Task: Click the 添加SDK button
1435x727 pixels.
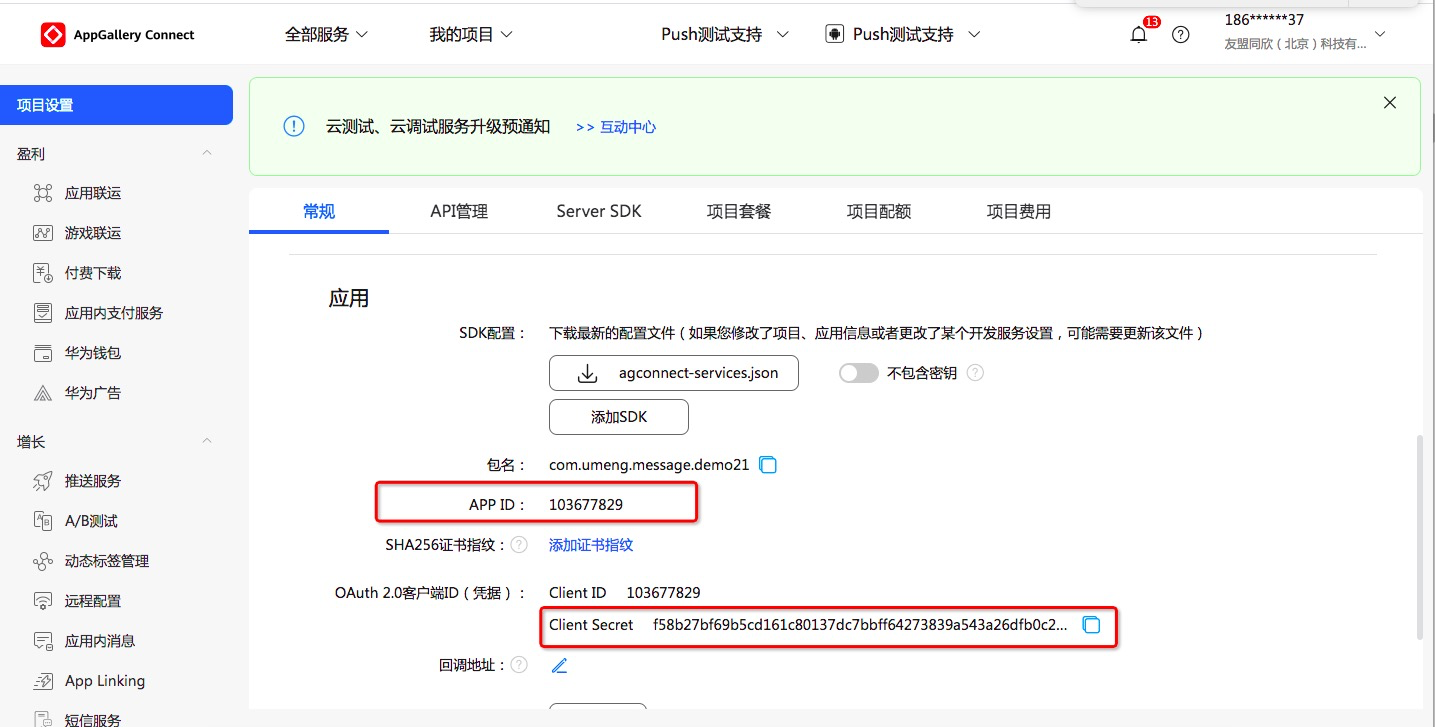Action: pyautogui.click(x=619, y=417)
